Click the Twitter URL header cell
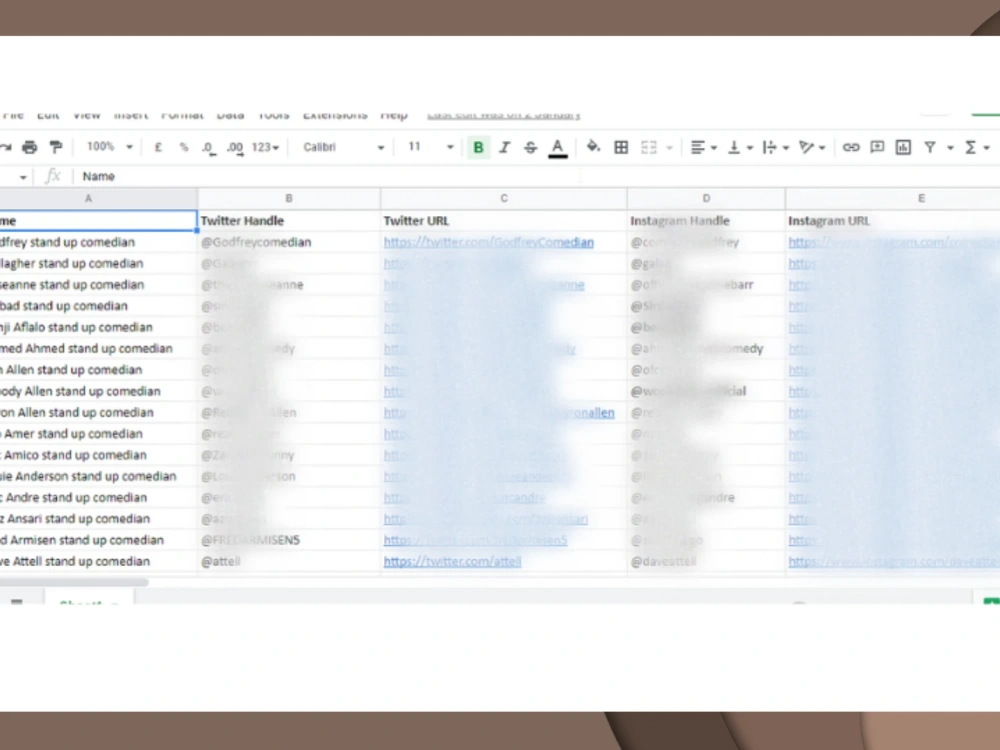 click(x=504, y=221)
